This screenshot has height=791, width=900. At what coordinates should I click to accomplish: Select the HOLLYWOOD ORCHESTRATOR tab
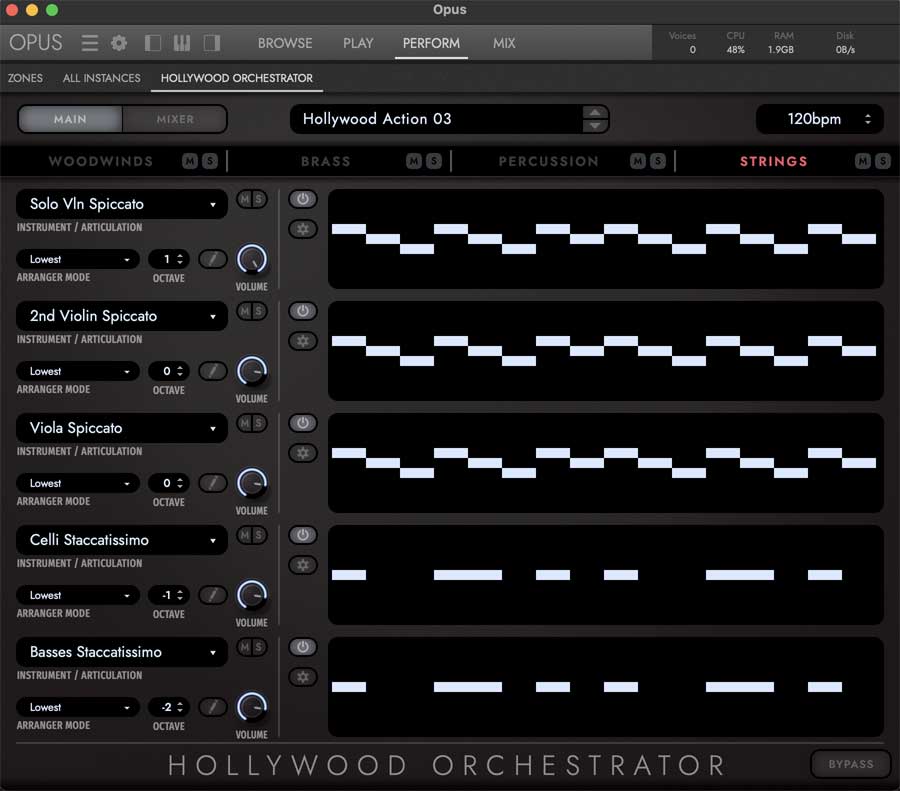click(236, 78)
